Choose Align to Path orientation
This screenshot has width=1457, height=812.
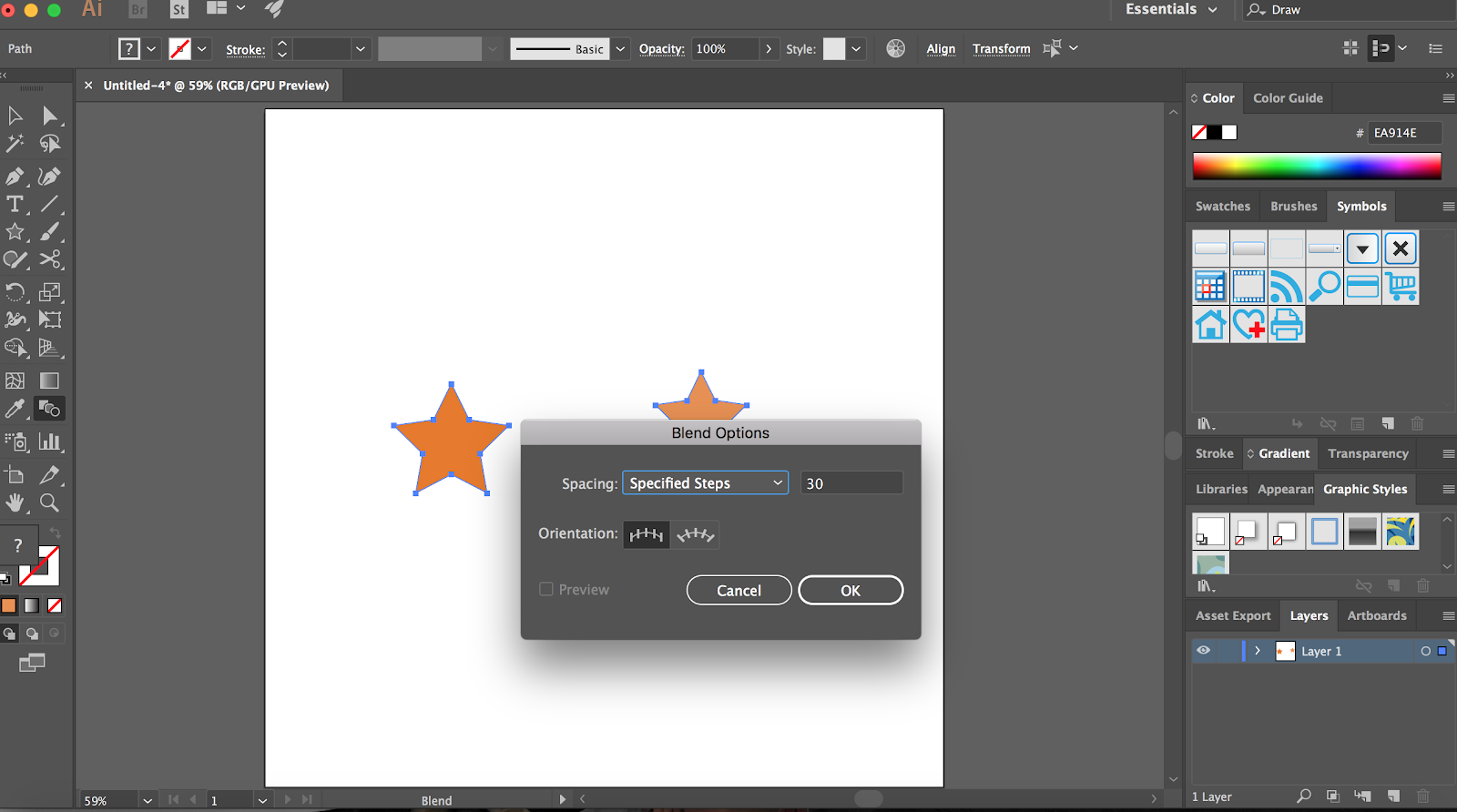pos(696,534)
